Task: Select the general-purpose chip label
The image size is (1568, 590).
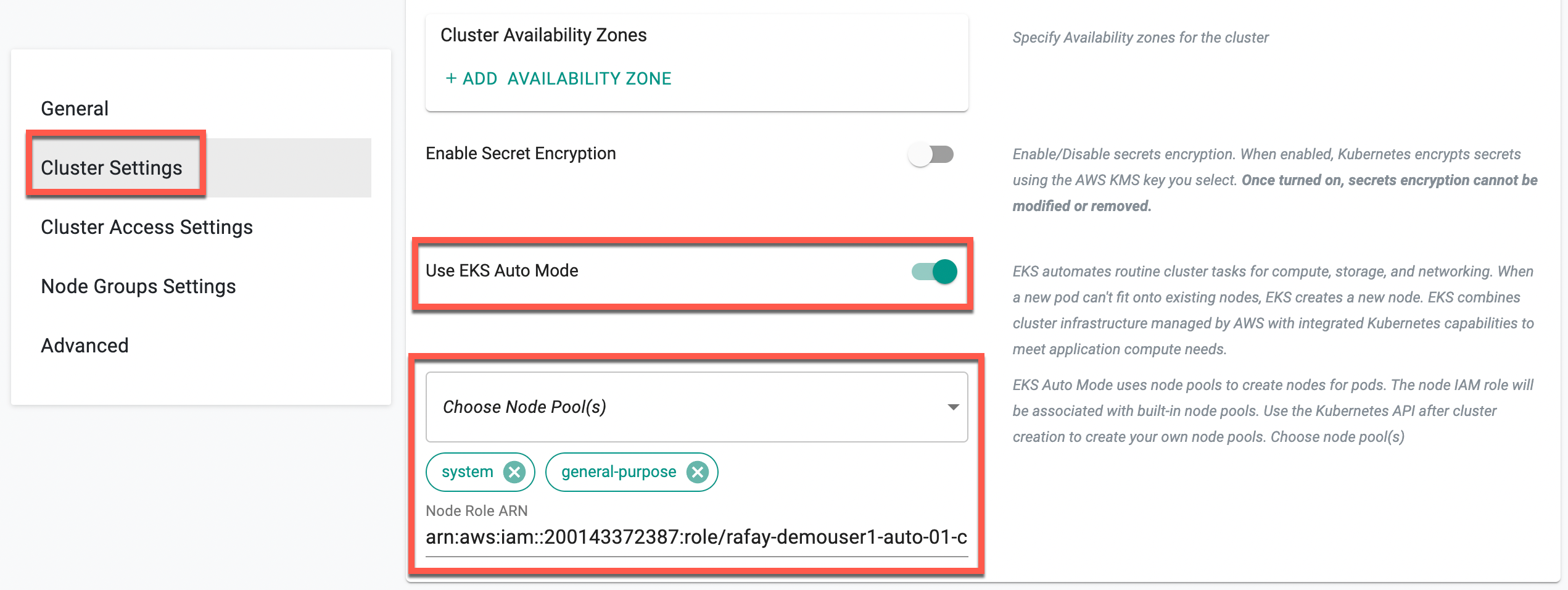Action: [619, 472]
